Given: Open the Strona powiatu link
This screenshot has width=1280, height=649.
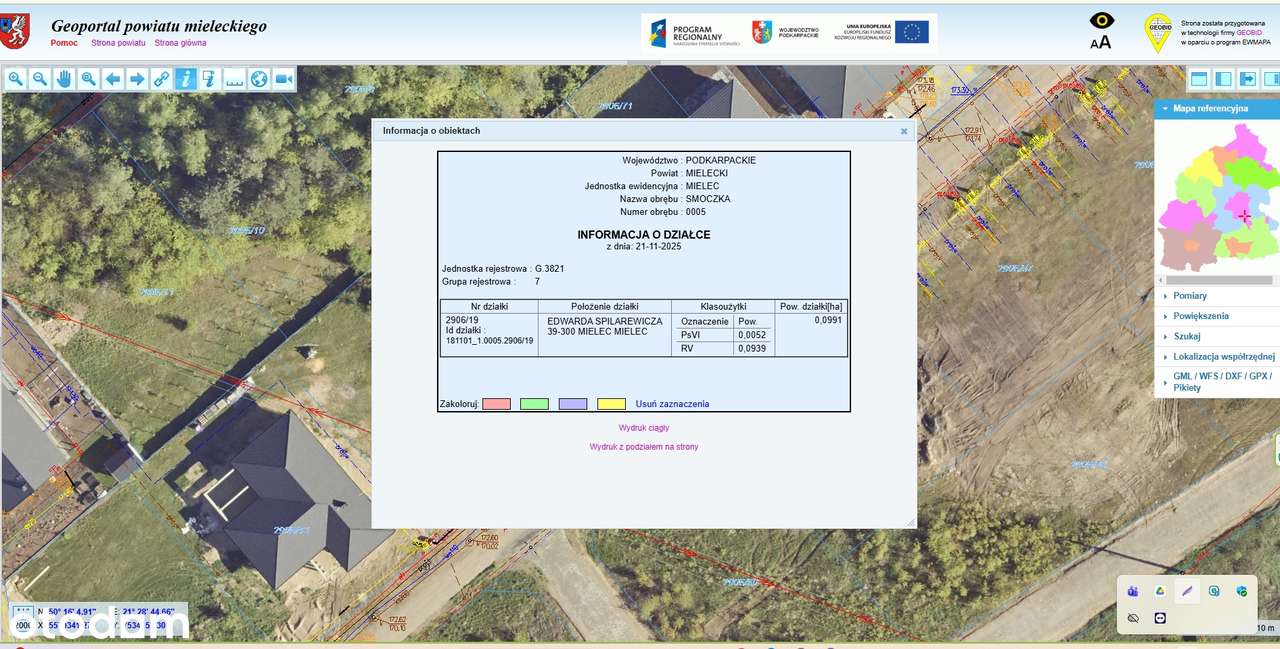Looking at the screenshot, I should (x=118, y=43).
